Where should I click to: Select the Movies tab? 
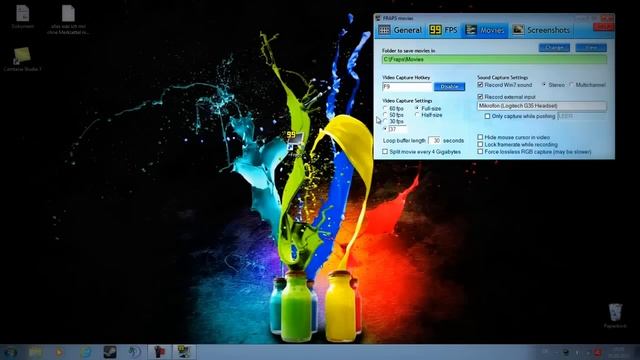click(x=485, y=30)
